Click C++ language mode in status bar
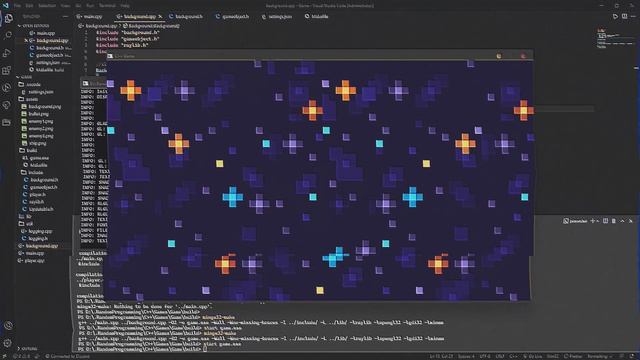 point(513,356)
